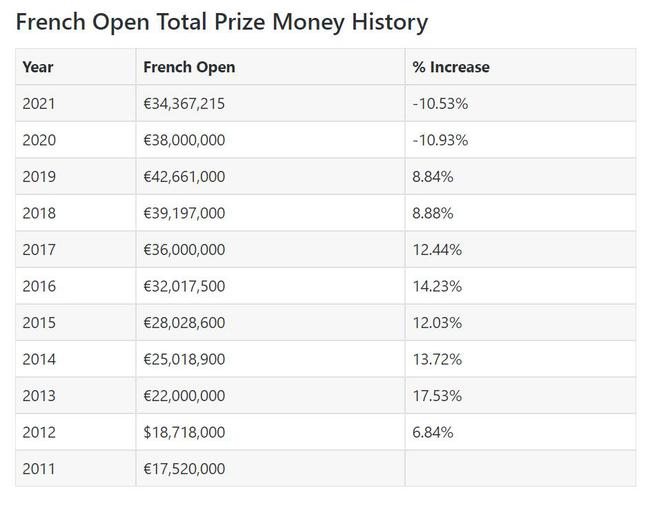Click the 17.53% increase value
This screenshot has width=650, height=510.
pyautogui.click(x=437, y=396)
